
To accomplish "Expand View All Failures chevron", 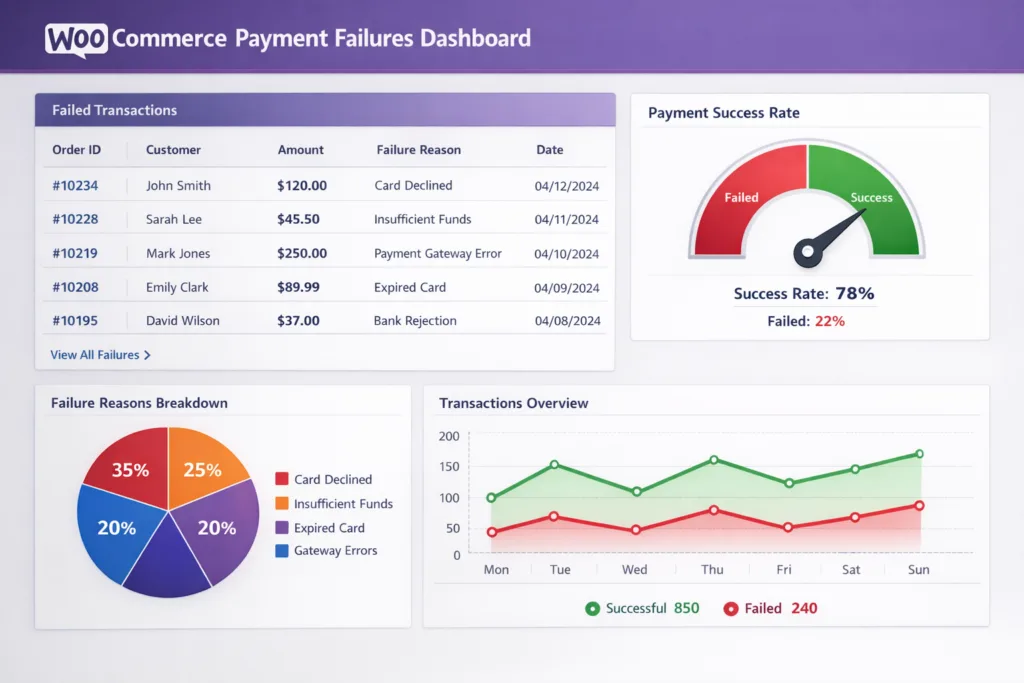I will [146, 355].
